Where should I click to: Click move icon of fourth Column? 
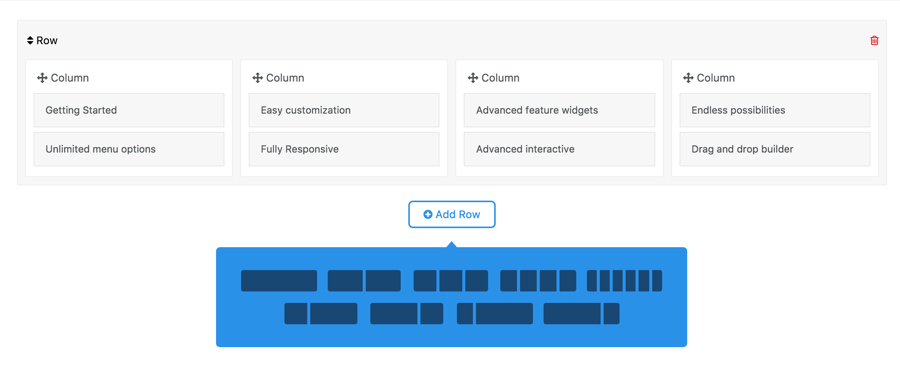[688, 78]
